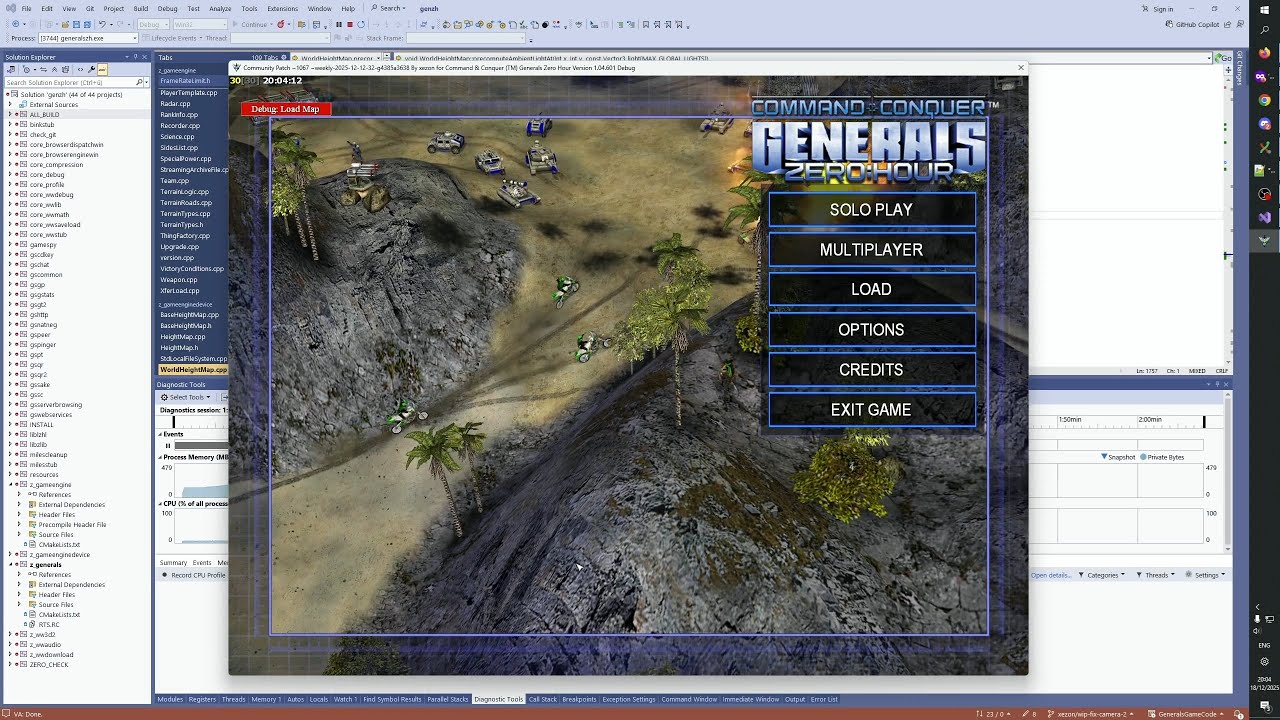The width and height of the screenshot is (1280, 720).
Task: Click the EXIT GAME button
Action: pos(871,410)
